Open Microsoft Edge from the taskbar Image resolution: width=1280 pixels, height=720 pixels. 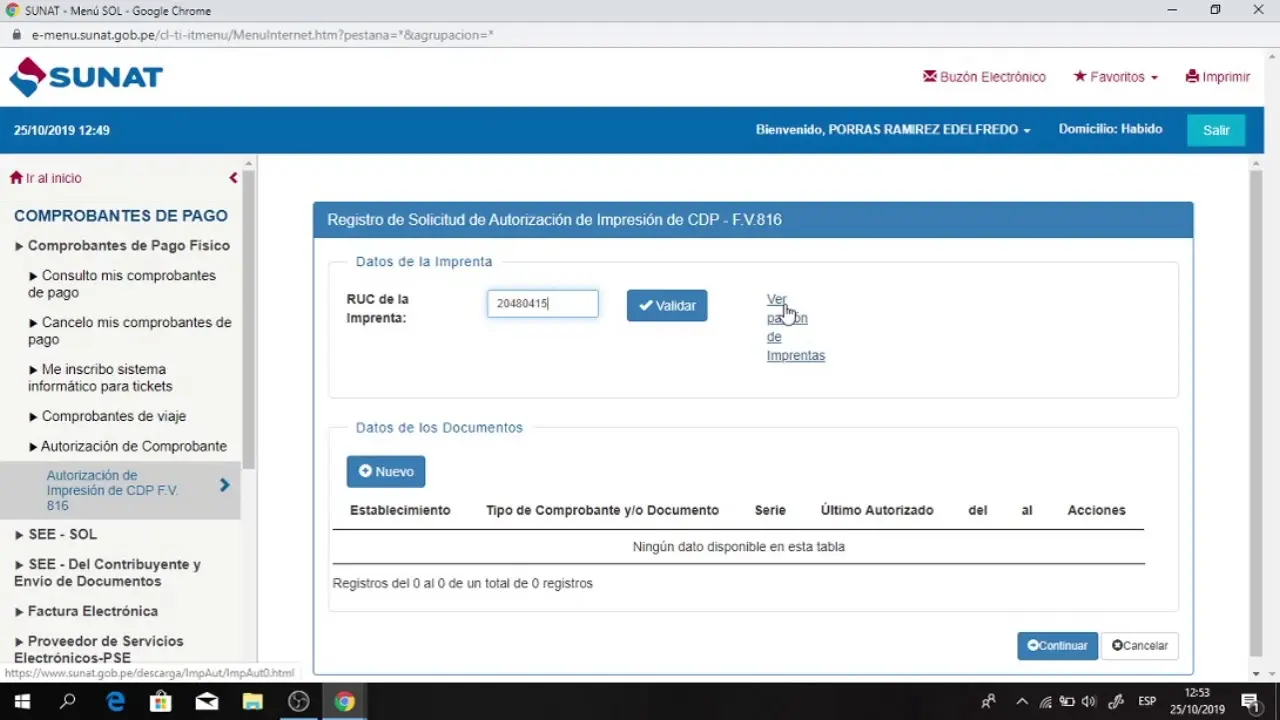click(115, 702)
